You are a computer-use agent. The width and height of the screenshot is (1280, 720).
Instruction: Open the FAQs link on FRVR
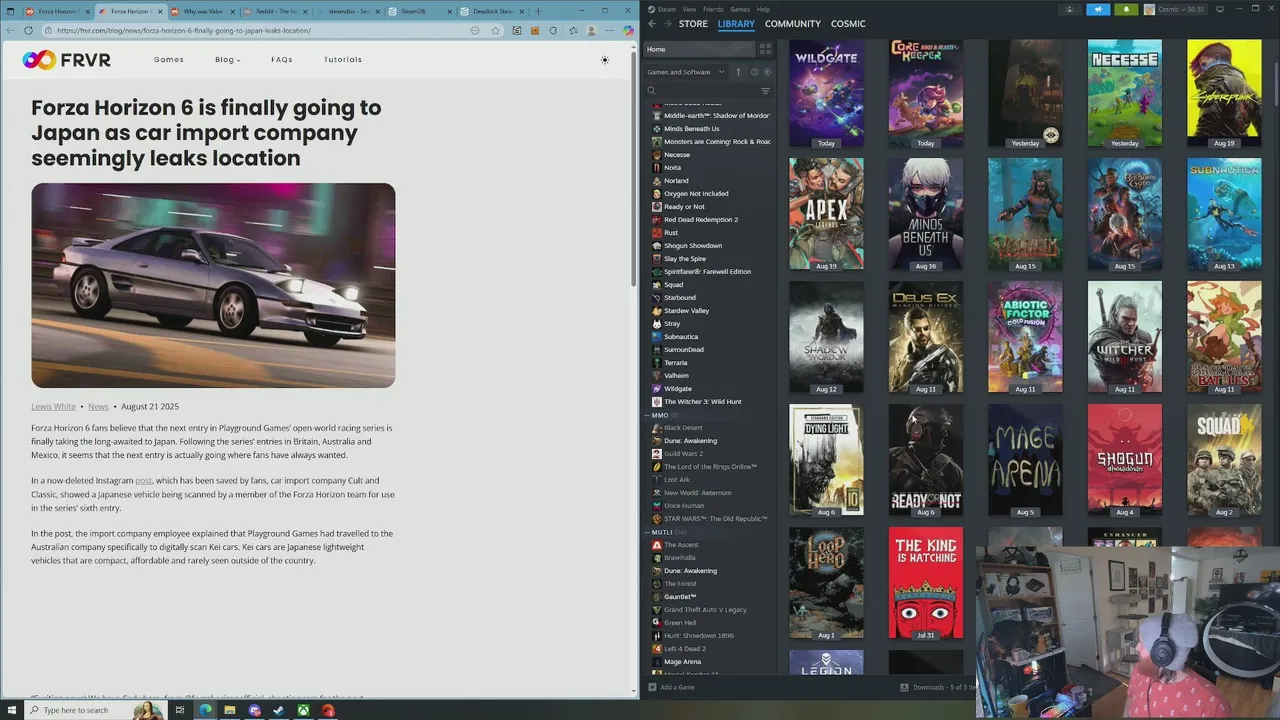pos(282,60)
